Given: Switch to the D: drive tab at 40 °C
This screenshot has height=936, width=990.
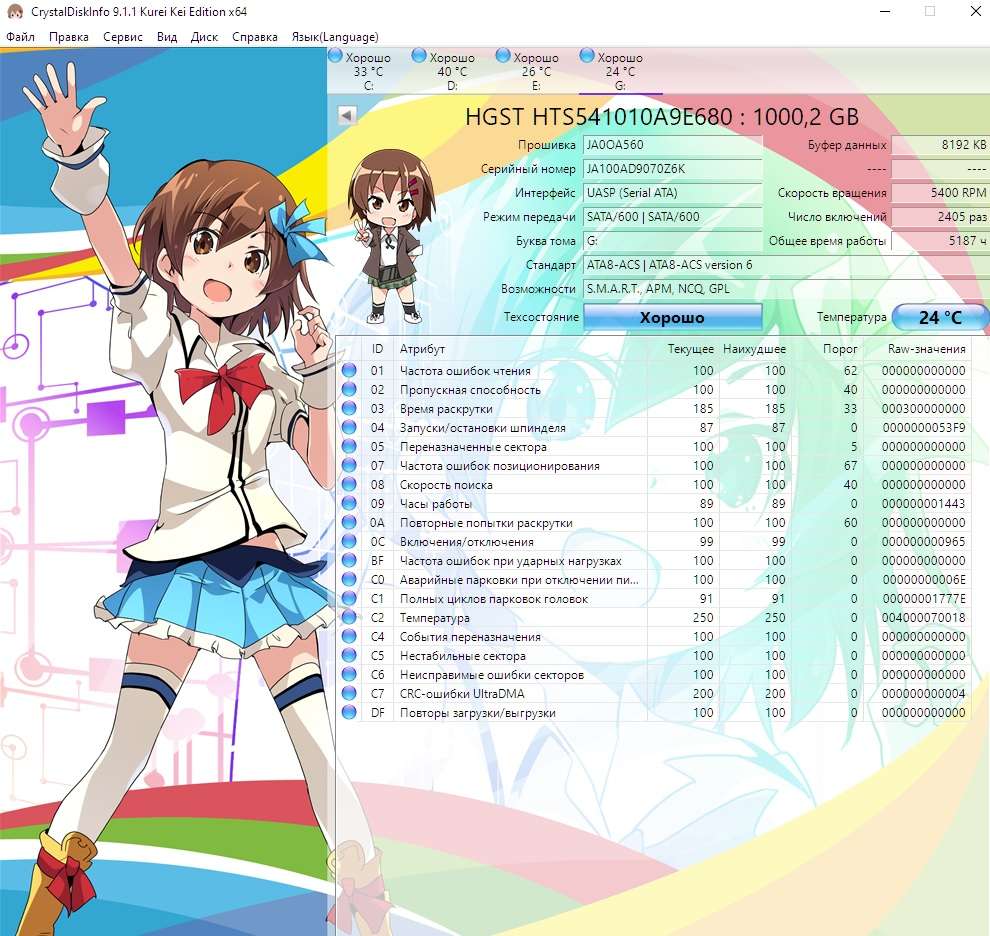Looking at the screenshot, I should click(453, 71).
